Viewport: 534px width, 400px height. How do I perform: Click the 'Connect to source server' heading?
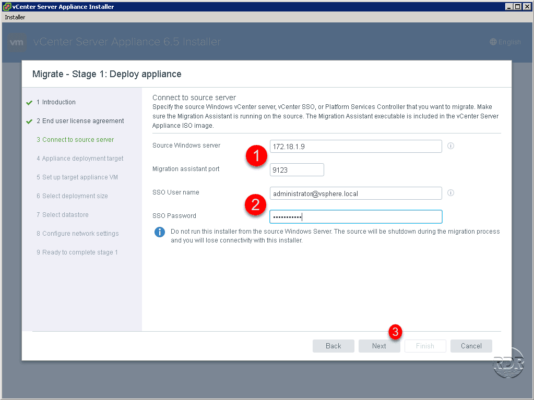[194, 98]
